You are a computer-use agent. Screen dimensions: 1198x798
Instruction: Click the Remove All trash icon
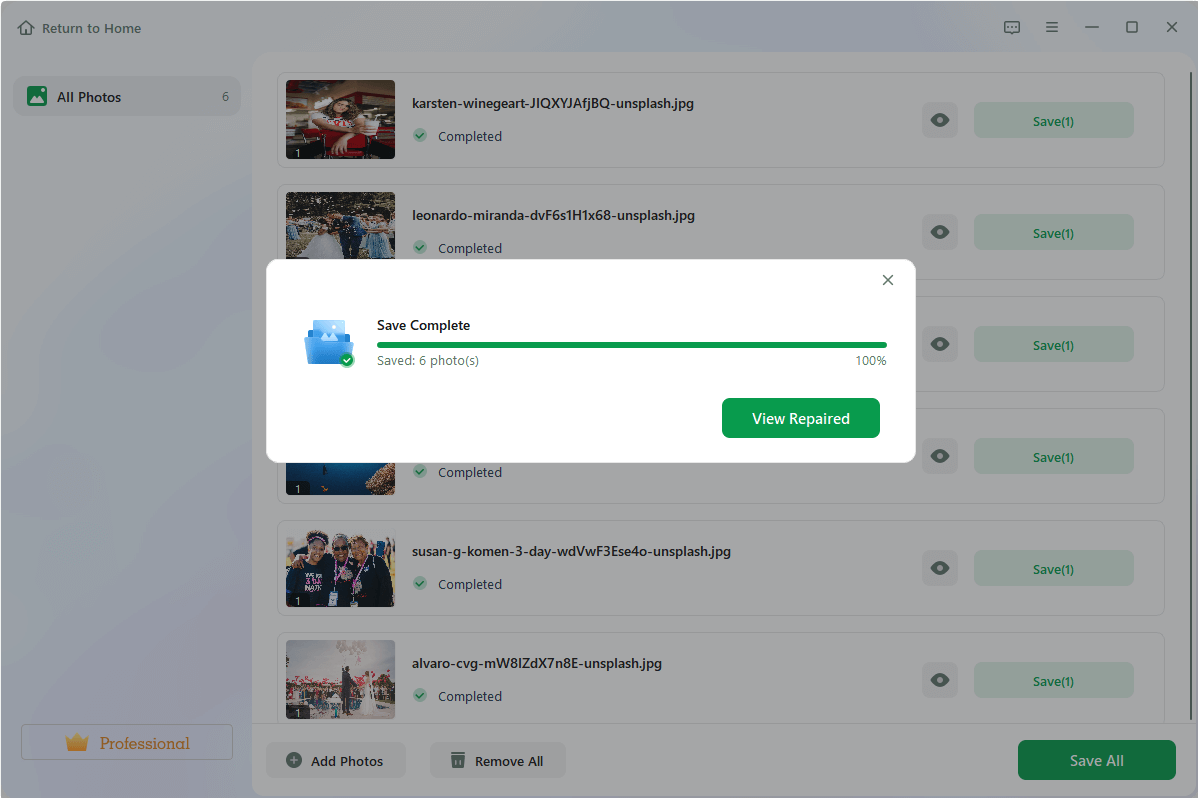[457, 760]
